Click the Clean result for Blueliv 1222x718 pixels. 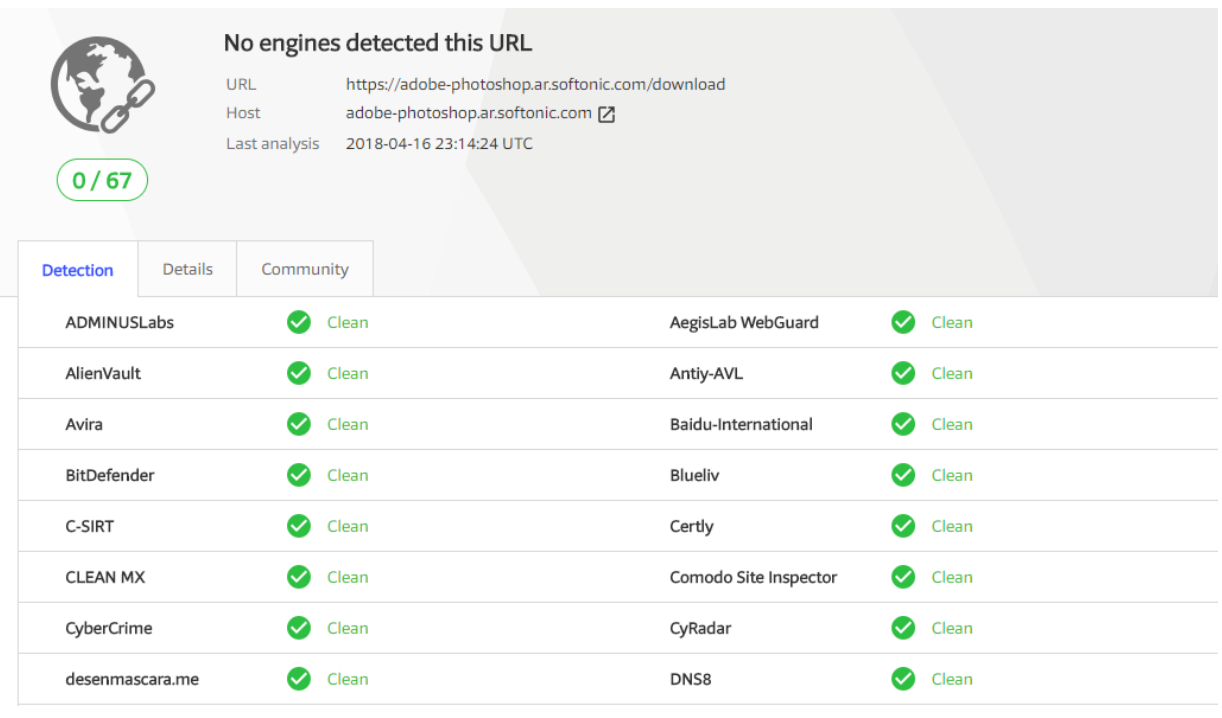952,475
